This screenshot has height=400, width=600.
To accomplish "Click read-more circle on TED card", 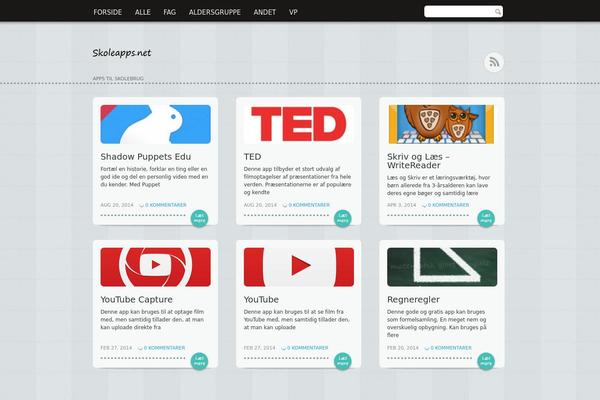I will [x=342, y=218].
